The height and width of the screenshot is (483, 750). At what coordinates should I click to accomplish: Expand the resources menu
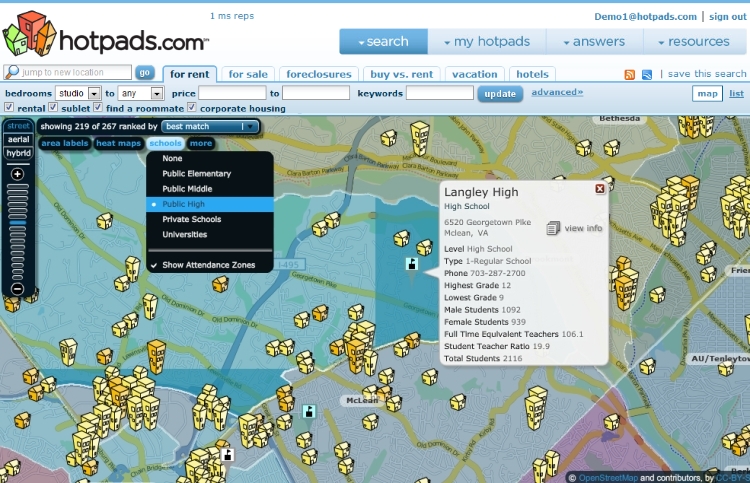pyautogui.click(x=694, y=42)
